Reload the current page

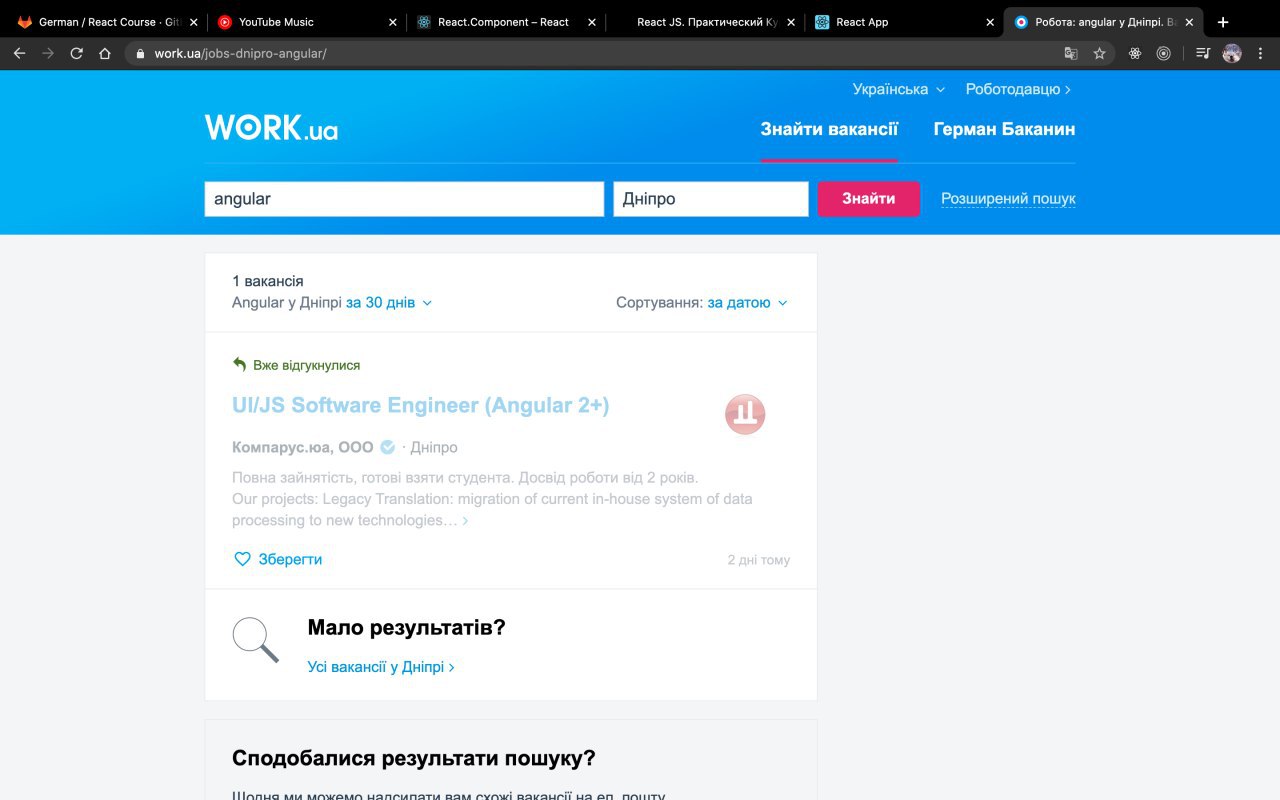coord(76,53)
